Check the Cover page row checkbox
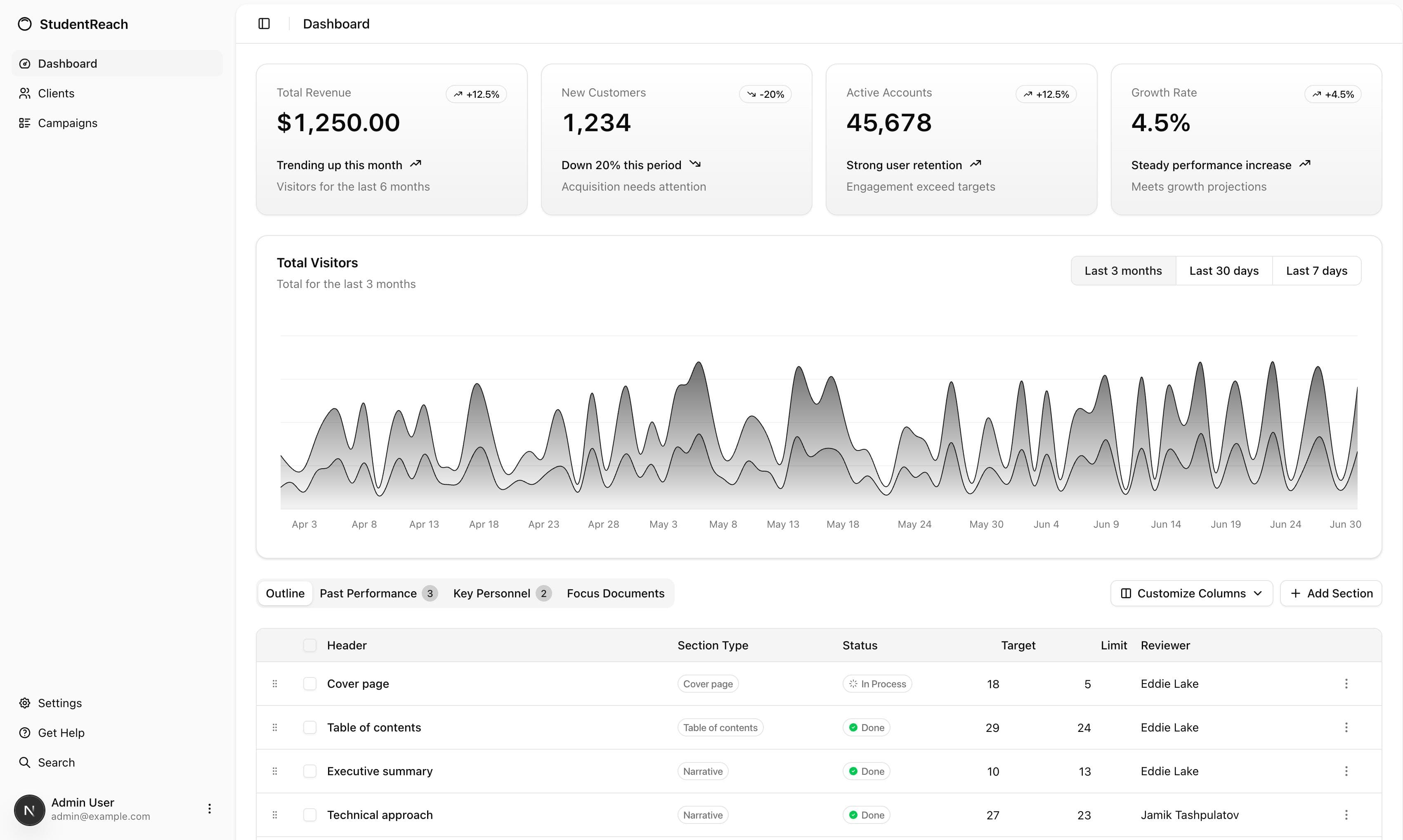The width and height of the screenshot is (1403, 840). tap(310, 683)
